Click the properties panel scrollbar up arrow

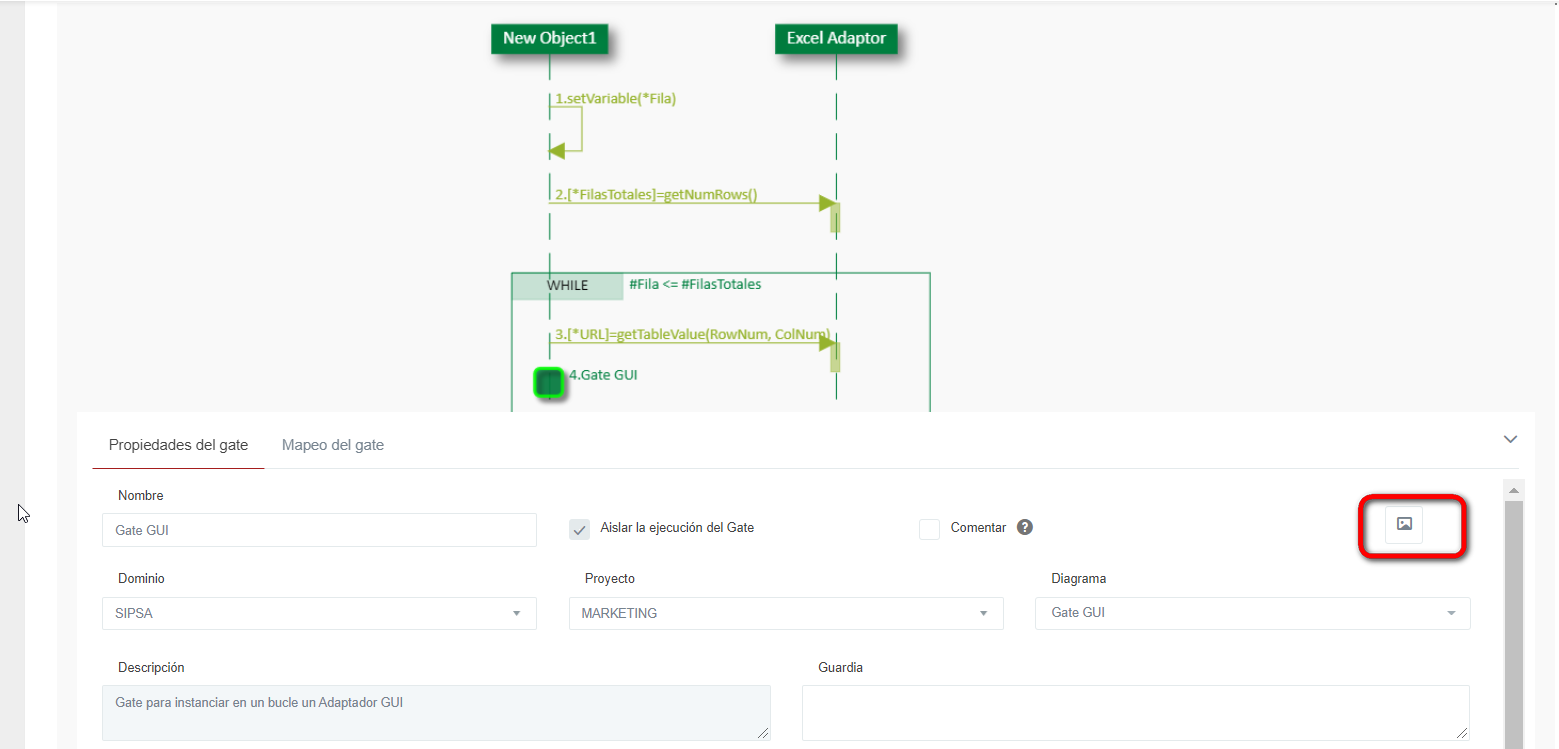[x=1514, y=491]
